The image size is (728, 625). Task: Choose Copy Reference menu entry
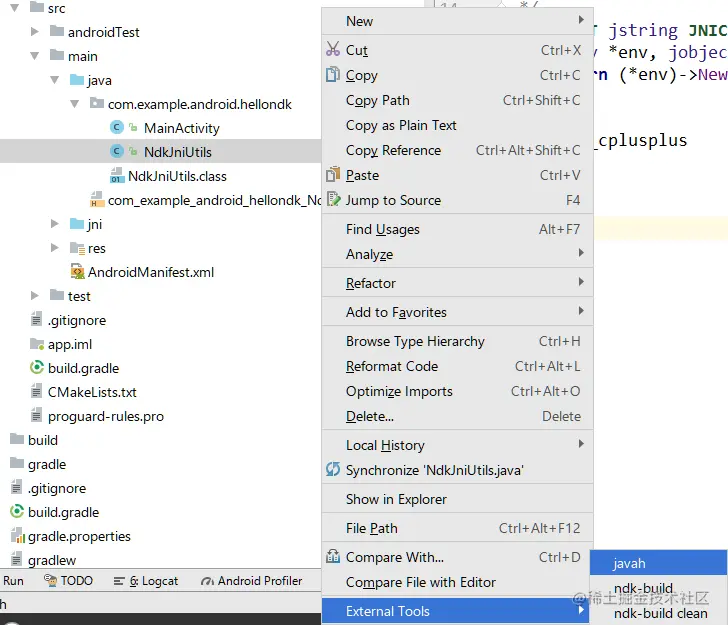click(x=457, y=150)
